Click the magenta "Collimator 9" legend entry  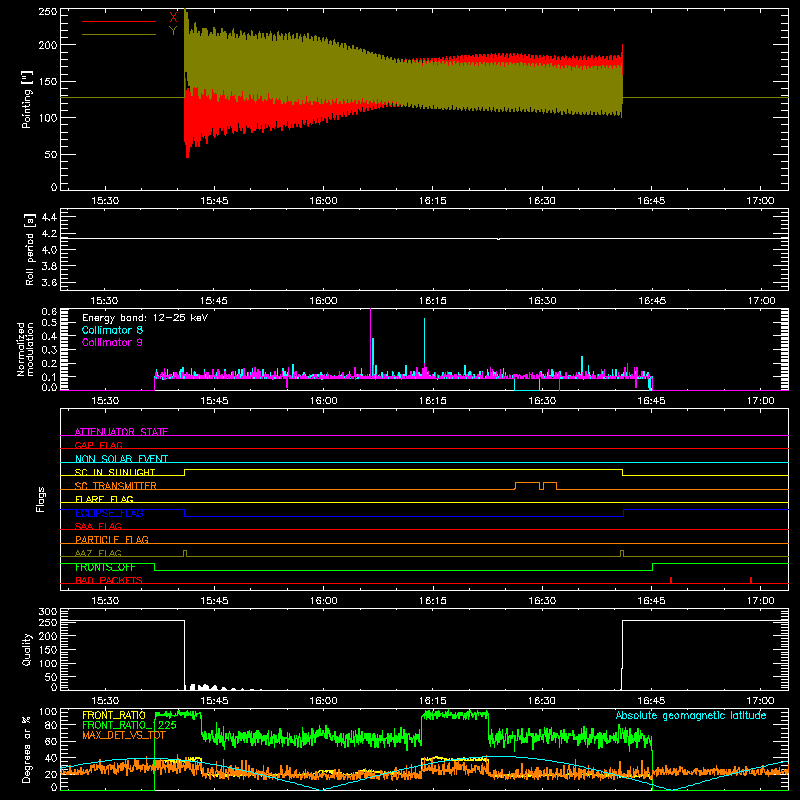[112, 342]
